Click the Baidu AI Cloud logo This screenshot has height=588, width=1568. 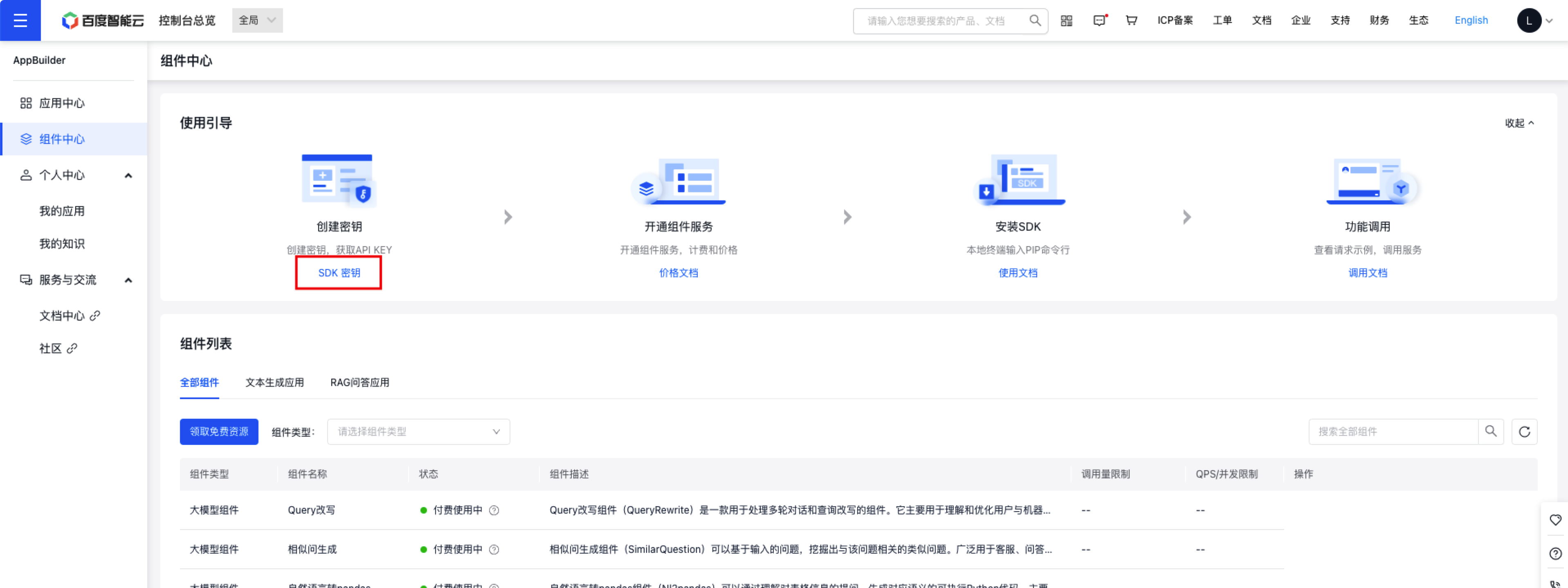[103, 20]
